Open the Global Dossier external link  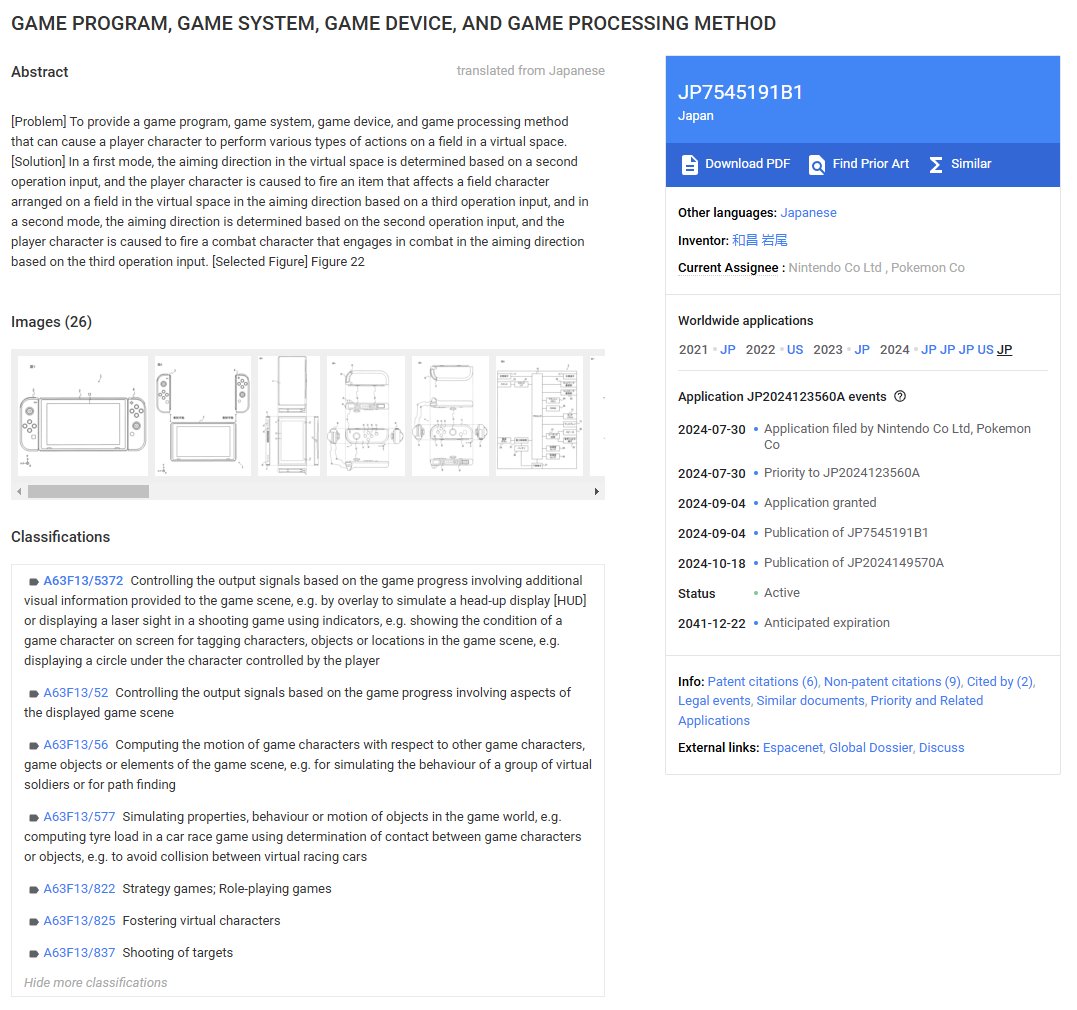[871, 748]
